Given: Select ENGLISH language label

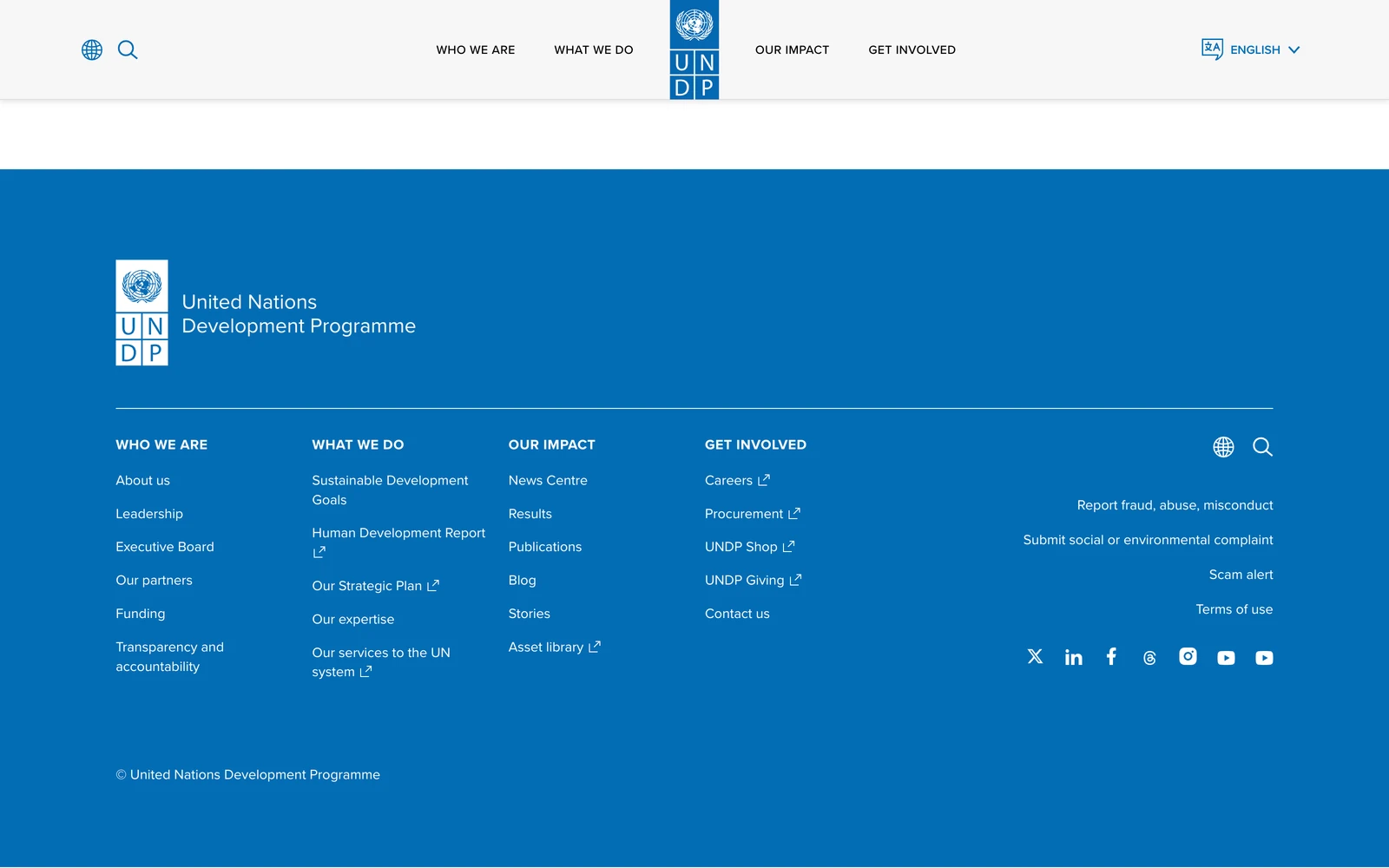Looking at the screenshot, I should click(1254, 49).
